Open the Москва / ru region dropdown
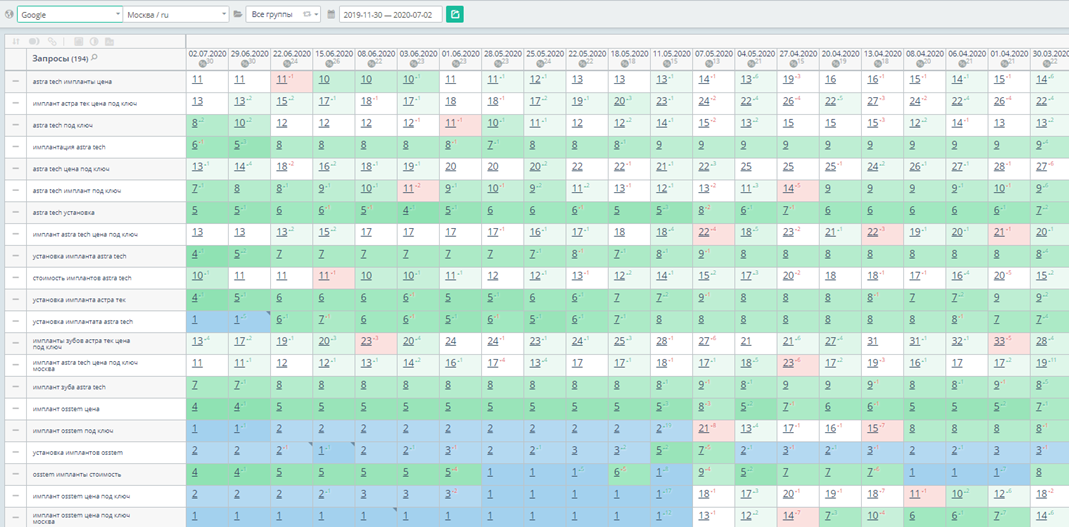Viewport: 1069px width, 527px height. [x=177, y=14]
